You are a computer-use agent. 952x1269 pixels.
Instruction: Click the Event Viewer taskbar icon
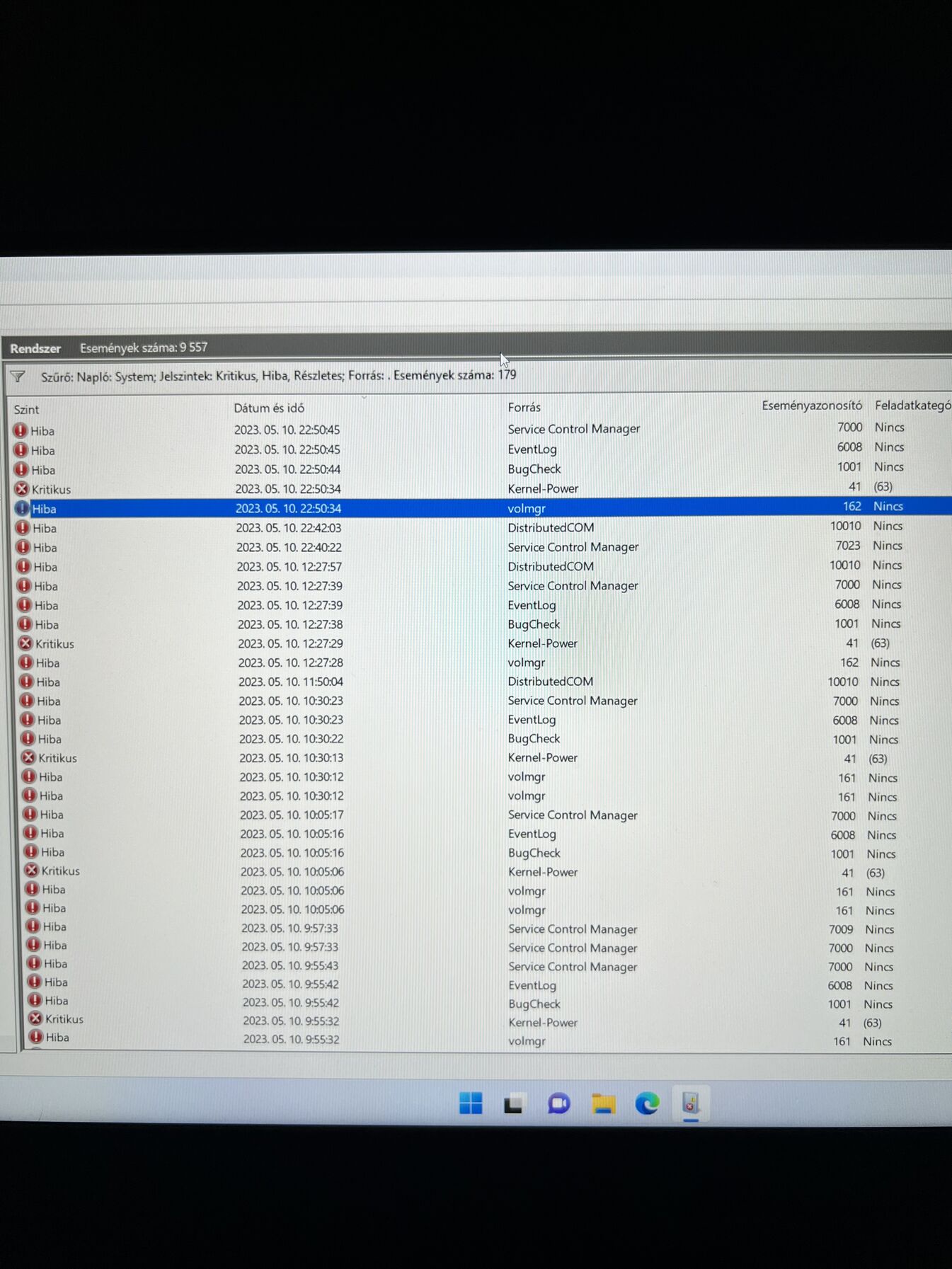pyautogui.click(x=691, y=1103)
